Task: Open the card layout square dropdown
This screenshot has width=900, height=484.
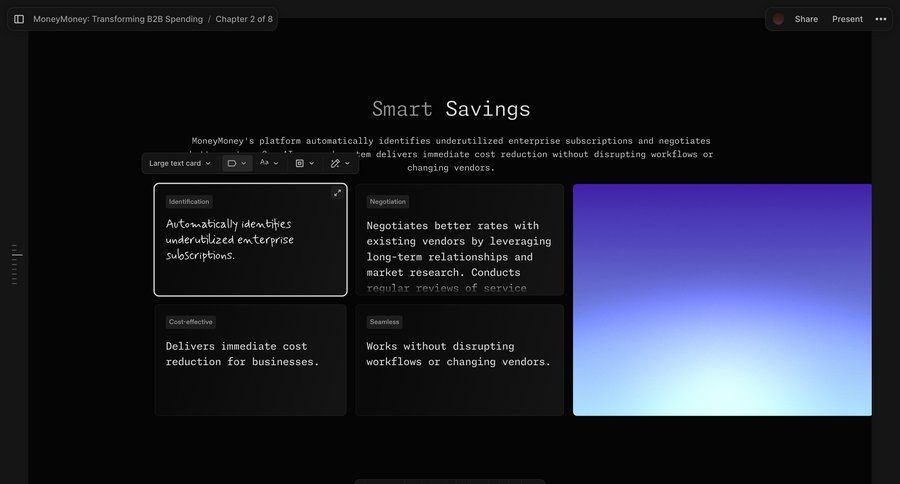Action: (x=305, y=164)
